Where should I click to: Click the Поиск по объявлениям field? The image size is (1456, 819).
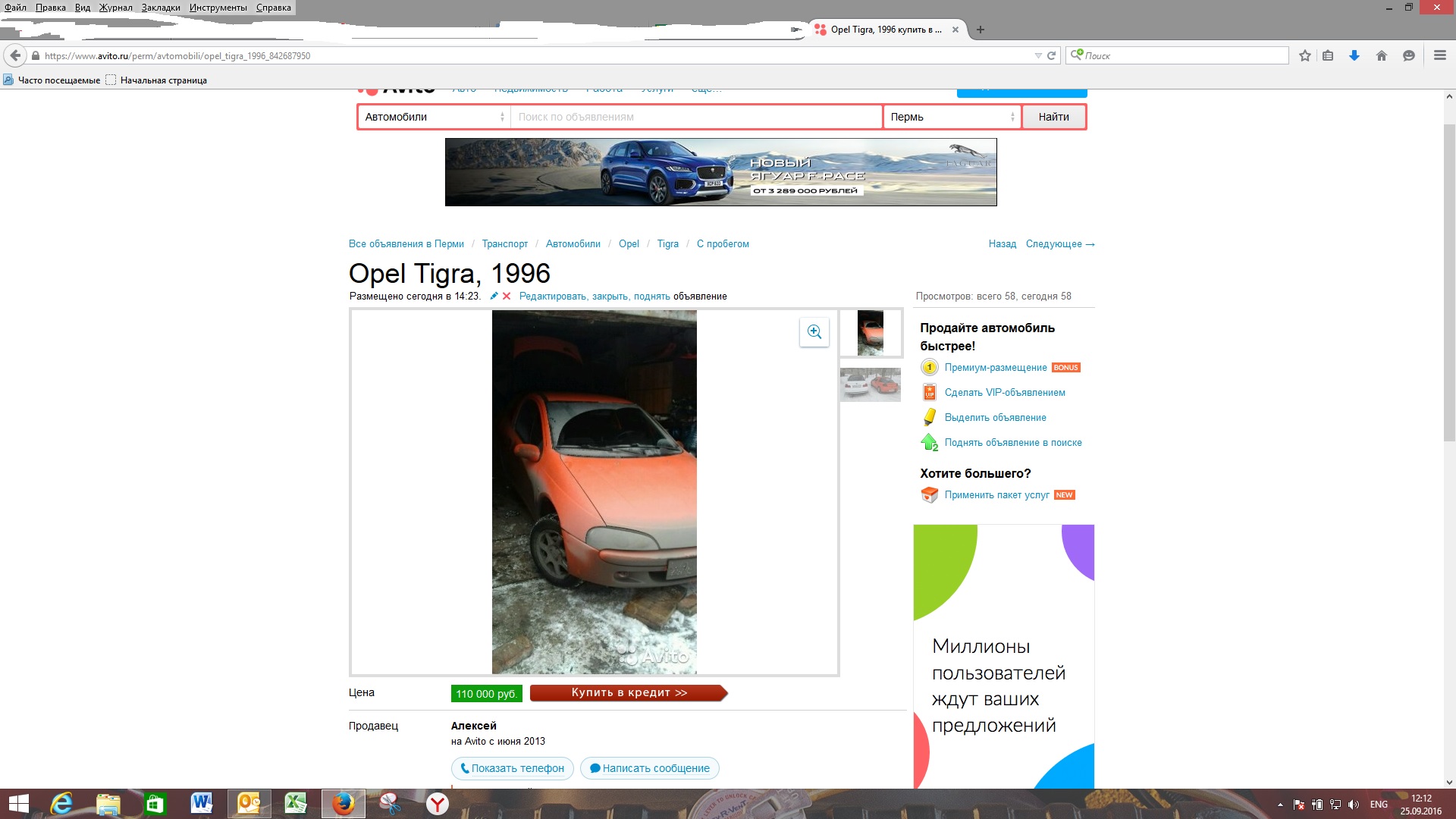tap(695, 117)
